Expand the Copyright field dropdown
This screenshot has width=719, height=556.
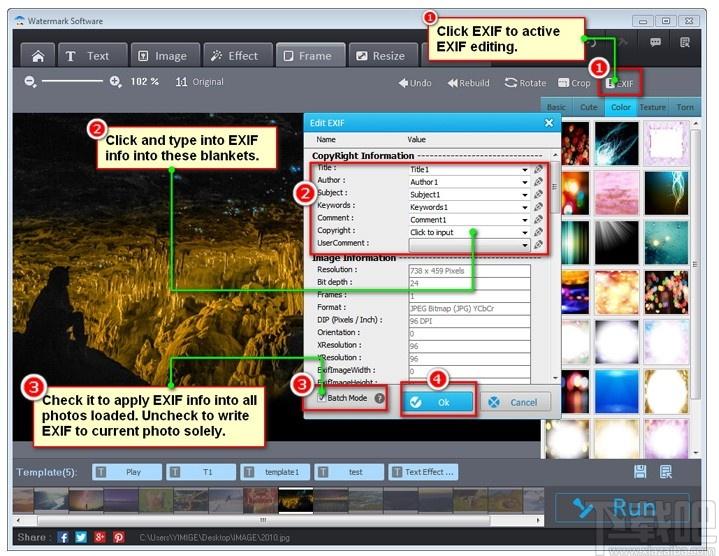[x=524, y=232]
